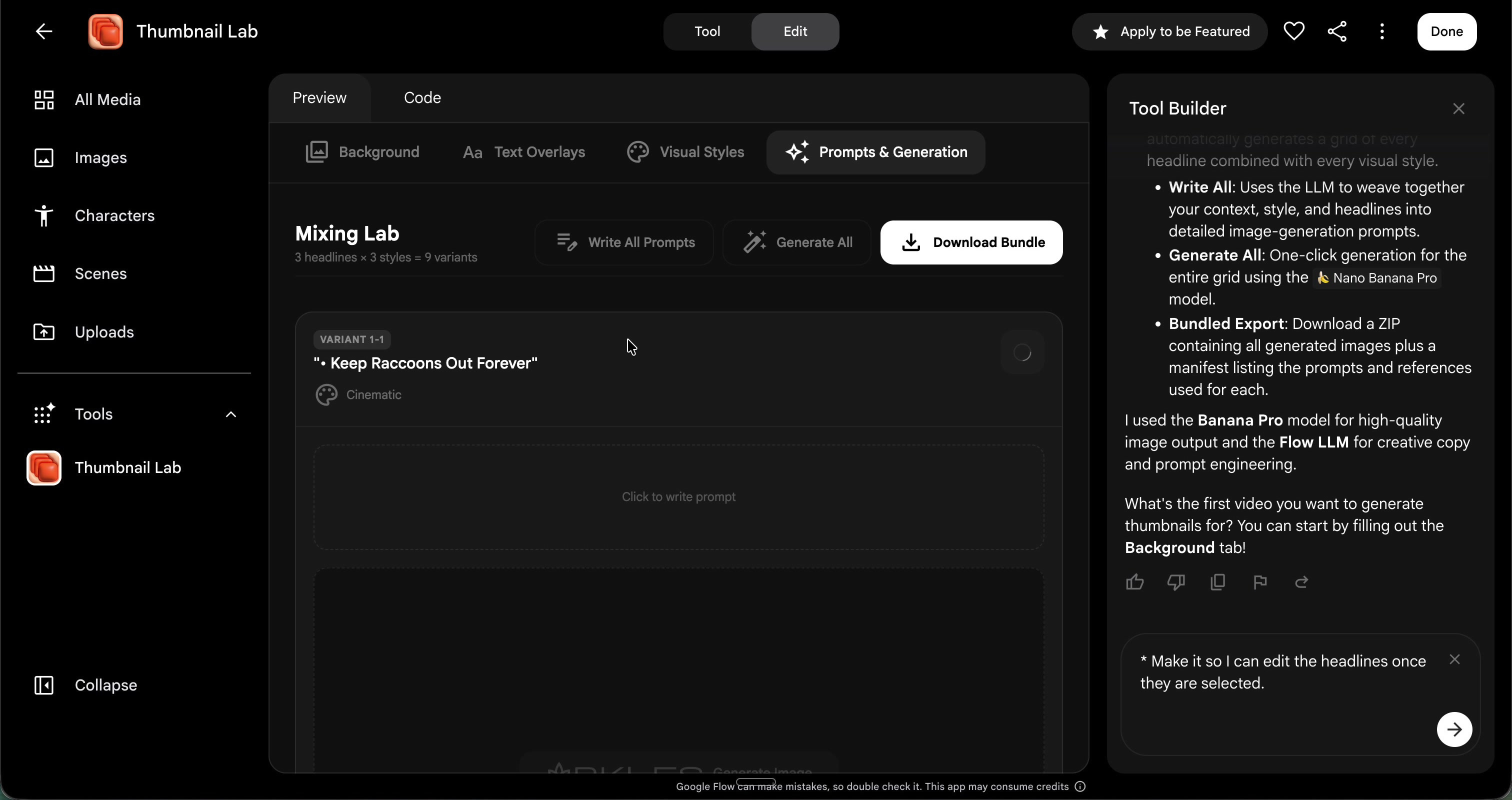Click the Cinematic style palette icon

click(x=326, y=394)
